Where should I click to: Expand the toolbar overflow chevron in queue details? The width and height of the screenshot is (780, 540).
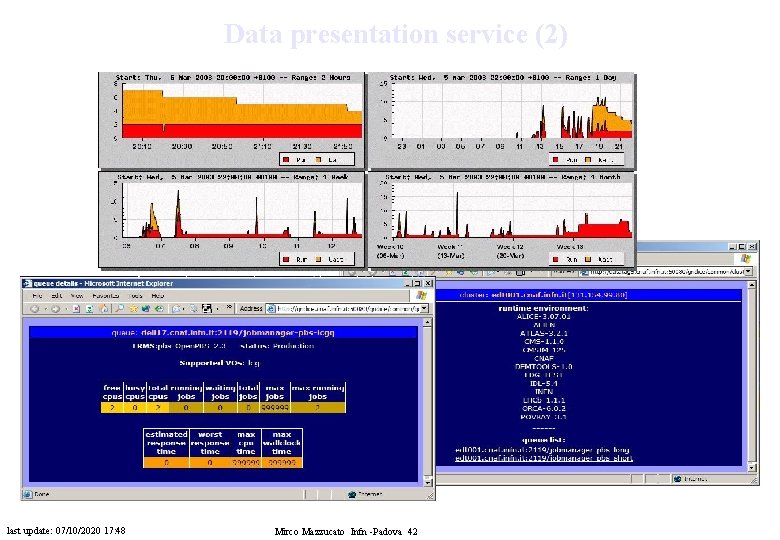click(229, 307)
